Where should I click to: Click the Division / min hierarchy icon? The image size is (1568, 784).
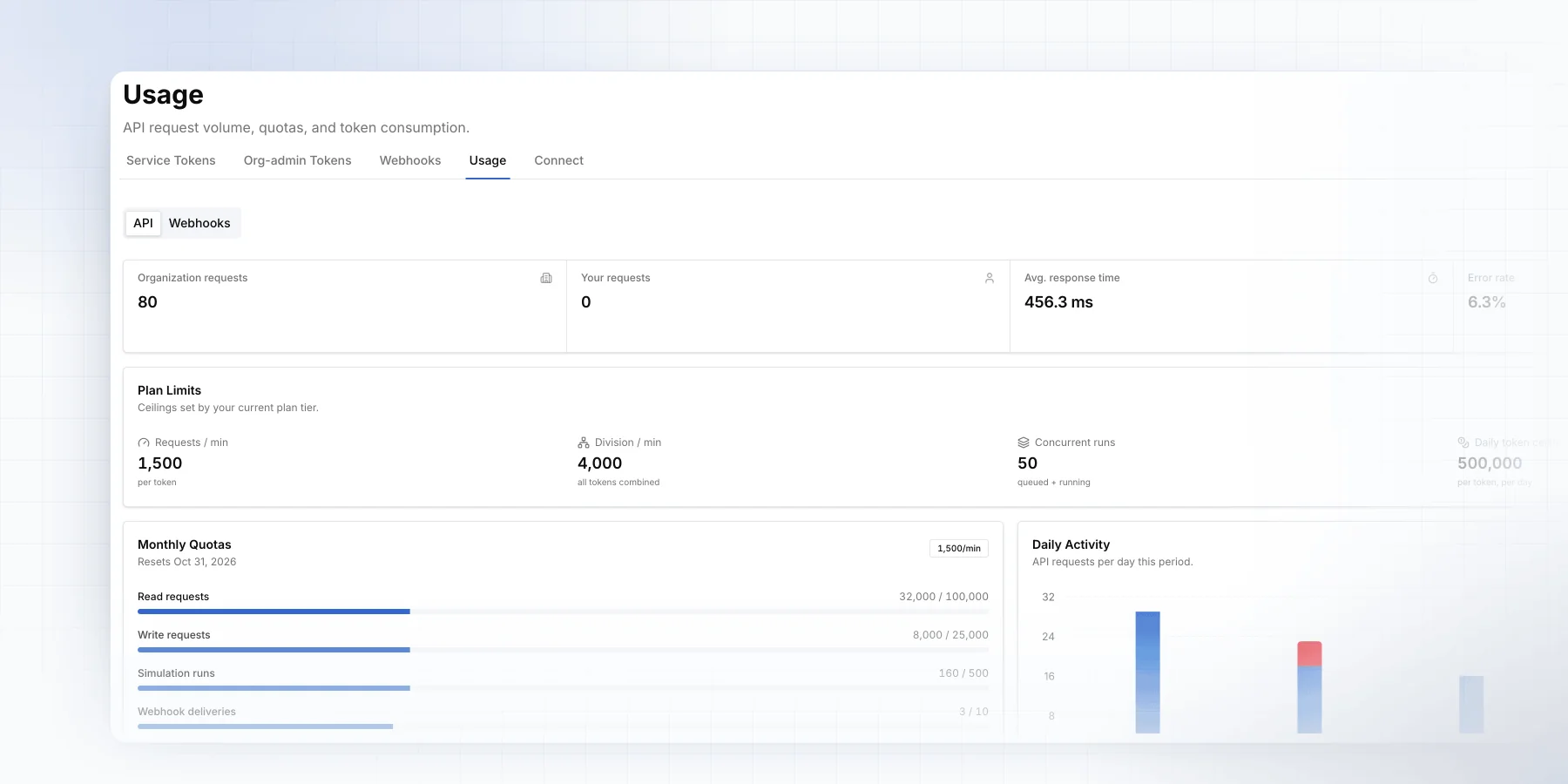point(584,443)
